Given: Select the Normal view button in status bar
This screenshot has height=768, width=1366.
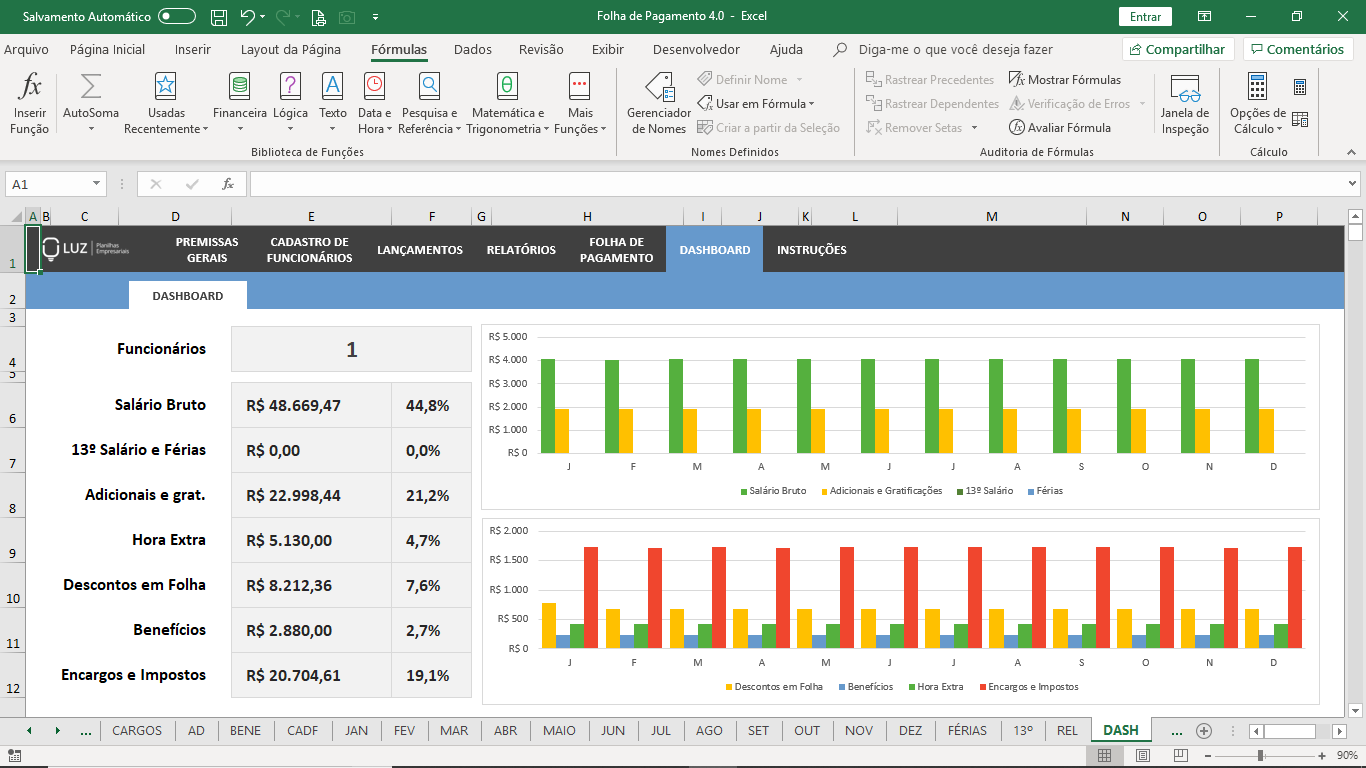Looking at the screenshot, I should point(1105,756).
